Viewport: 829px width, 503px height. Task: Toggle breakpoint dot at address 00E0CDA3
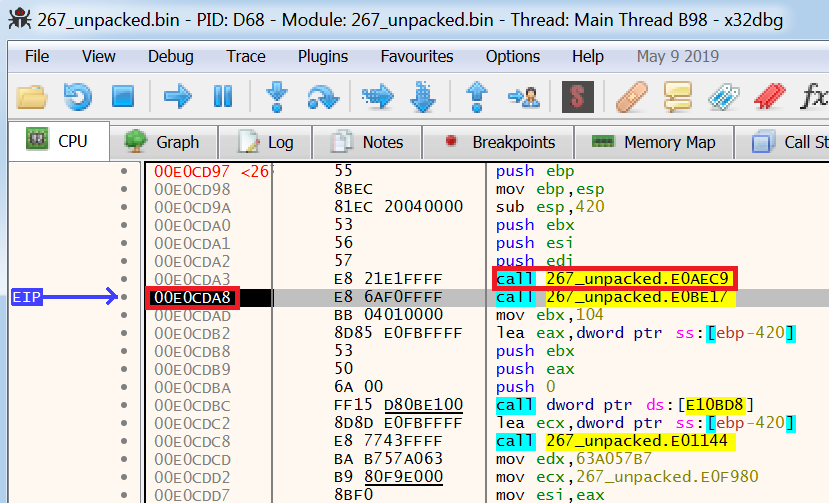pyautogui.click(x=124, y=279)
